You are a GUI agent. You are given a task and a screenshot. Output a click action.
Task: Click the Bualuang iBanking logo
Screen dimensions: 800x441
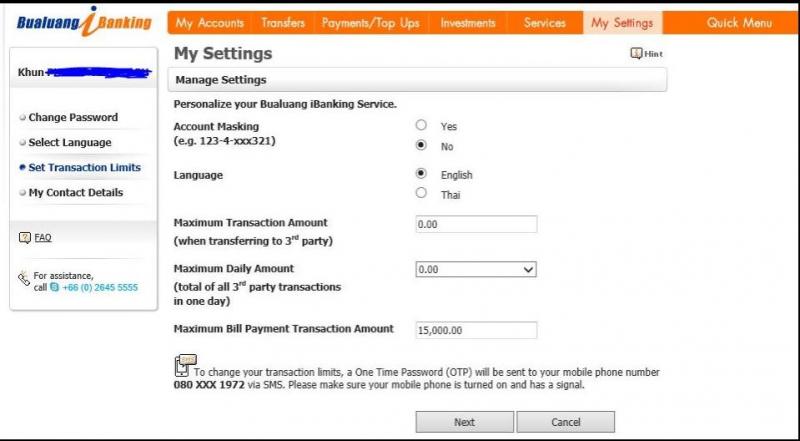coord(77,21)
